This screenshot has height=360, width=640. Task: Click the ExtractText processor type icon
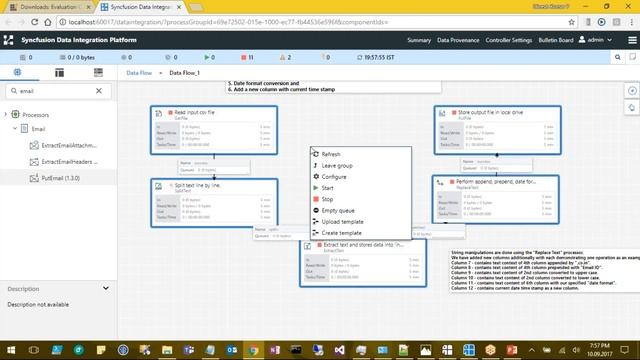308,246
